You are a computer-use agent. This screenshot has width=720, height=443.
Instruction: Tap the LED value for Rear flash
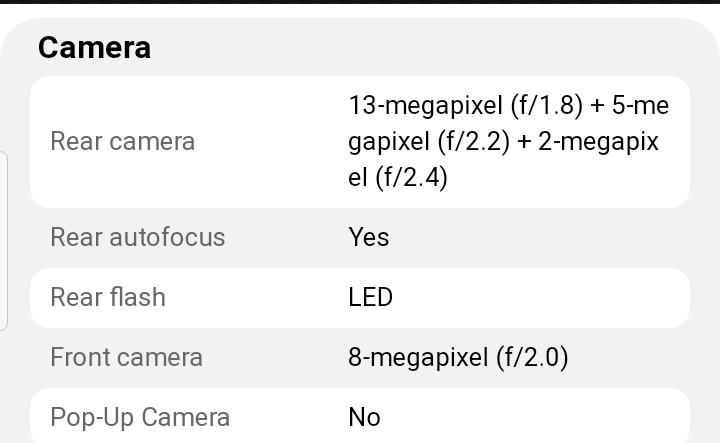pyautogui.click(x=370, y=297)
